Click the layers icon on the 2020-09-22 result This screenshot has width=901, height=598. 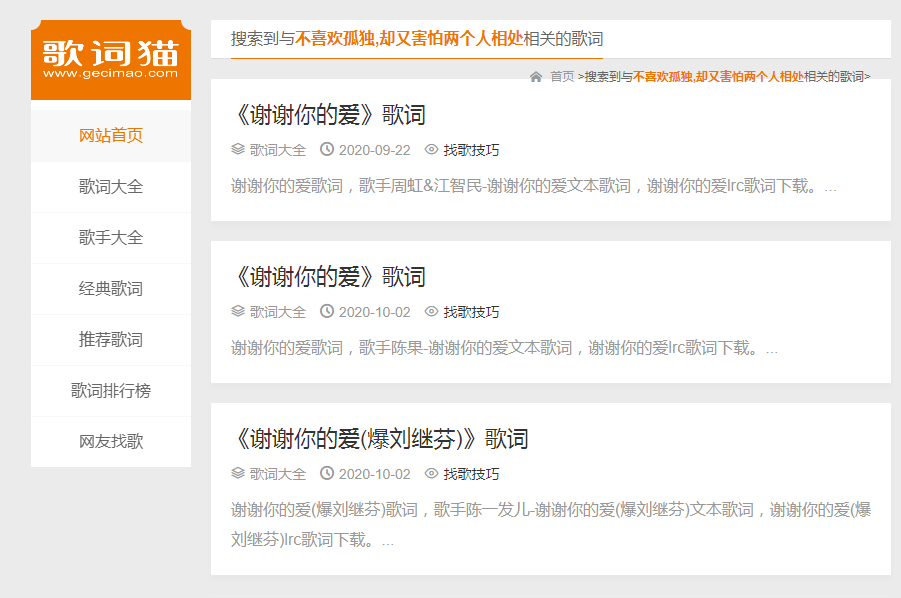pos(238,149)
